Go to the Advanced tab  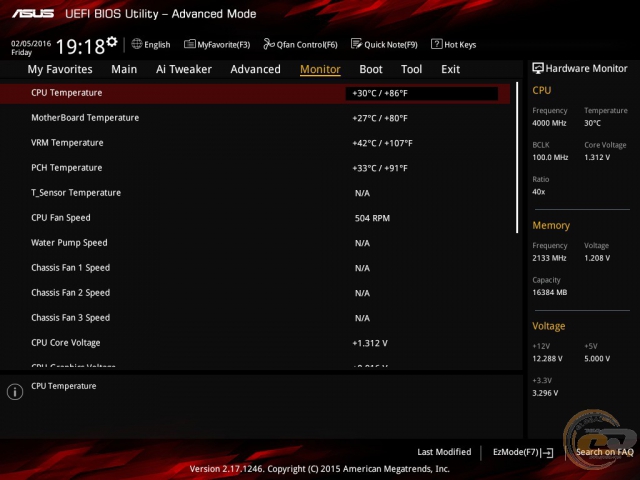tap(256, 69)
